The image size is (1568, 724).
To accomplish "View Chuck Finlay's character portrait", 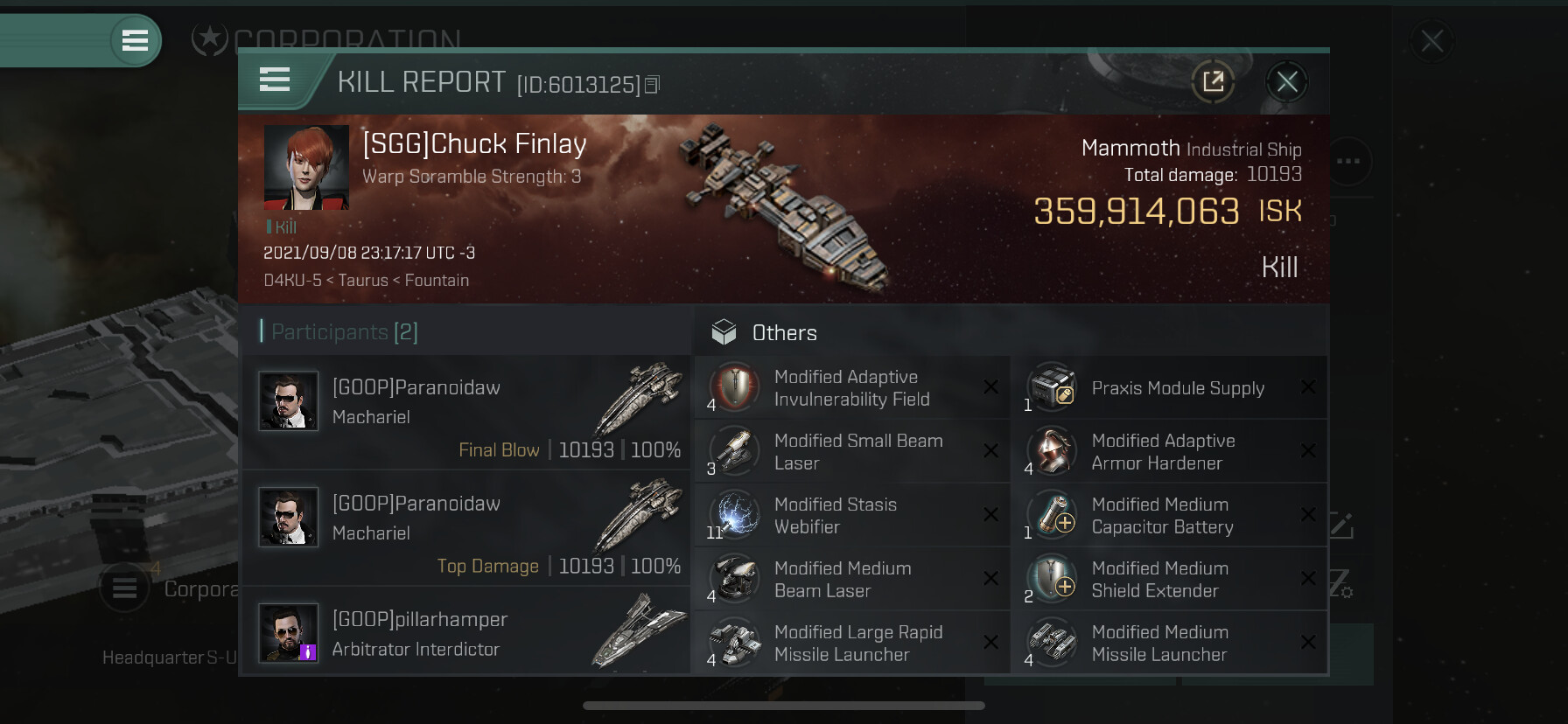I will [306, 167].
